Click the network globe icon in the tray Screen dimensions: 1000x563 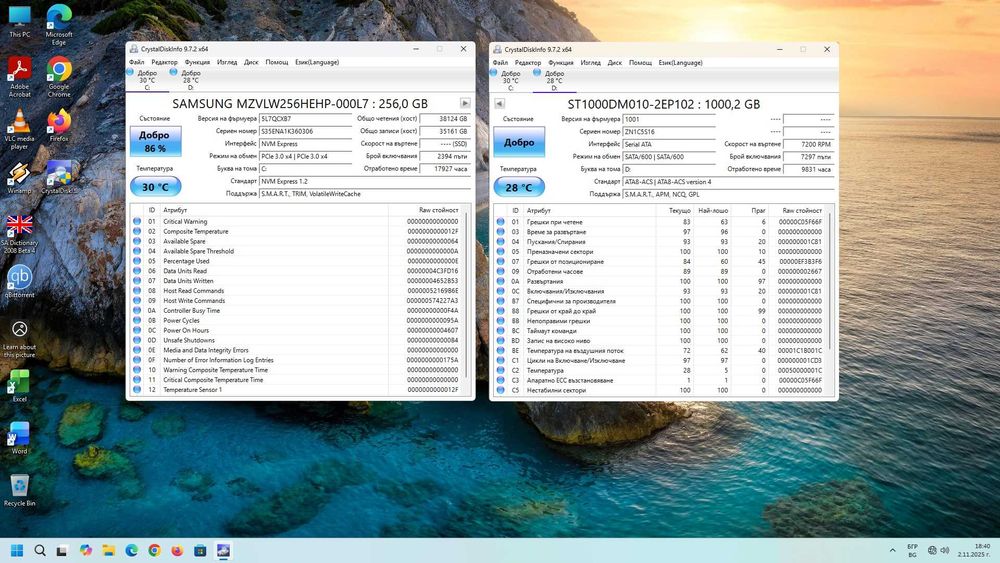pyautogui.click(x=932, y=550)
